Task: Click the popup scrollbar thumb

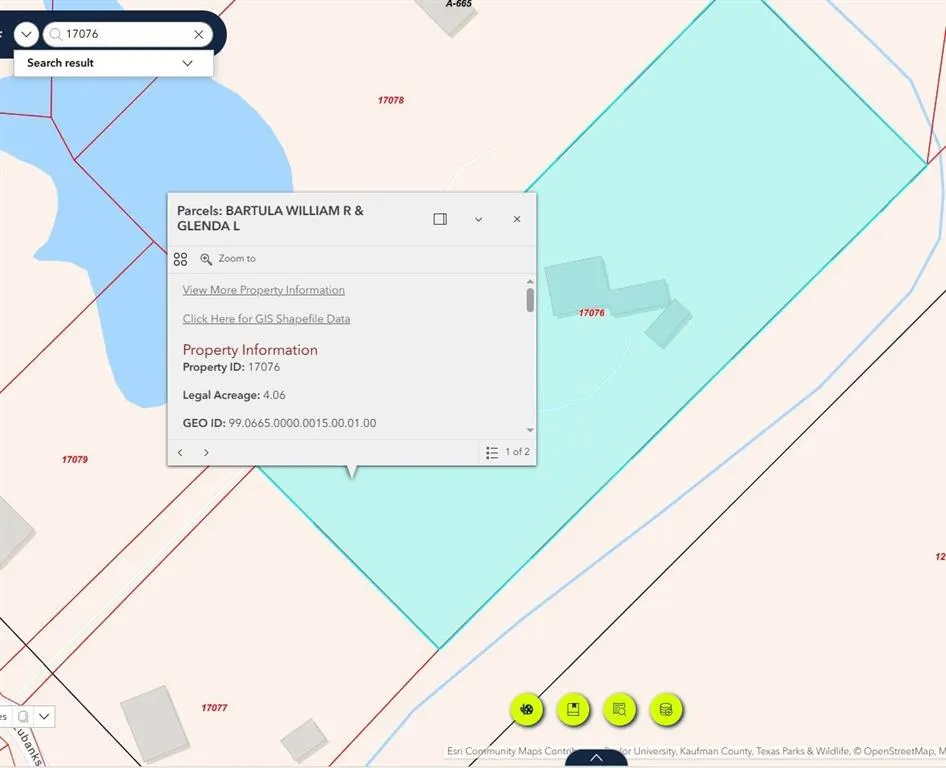Action: click(530, 300)
